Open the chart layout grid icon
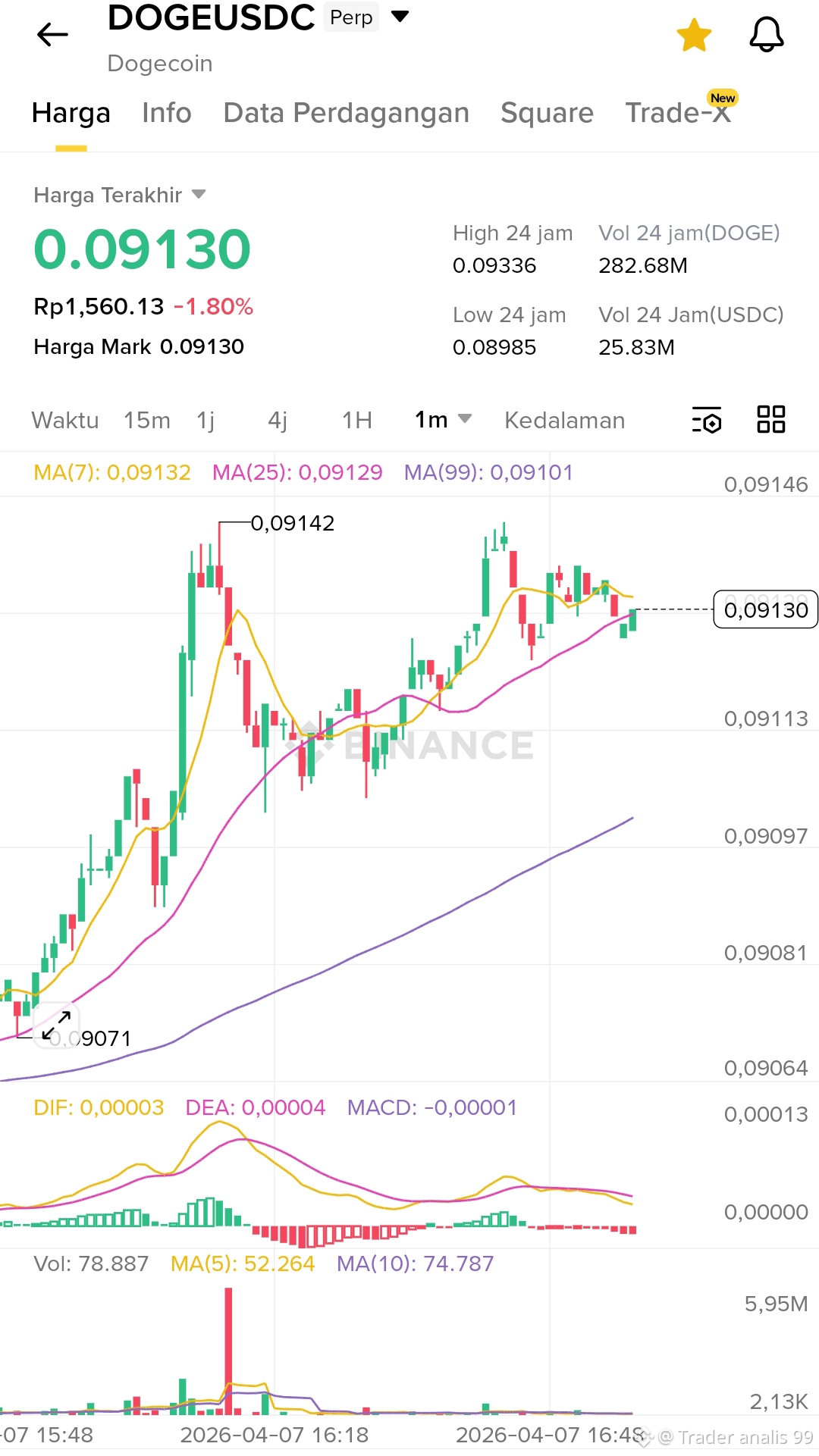This screenshot has height=1456, width=819. tap(771, 419)
